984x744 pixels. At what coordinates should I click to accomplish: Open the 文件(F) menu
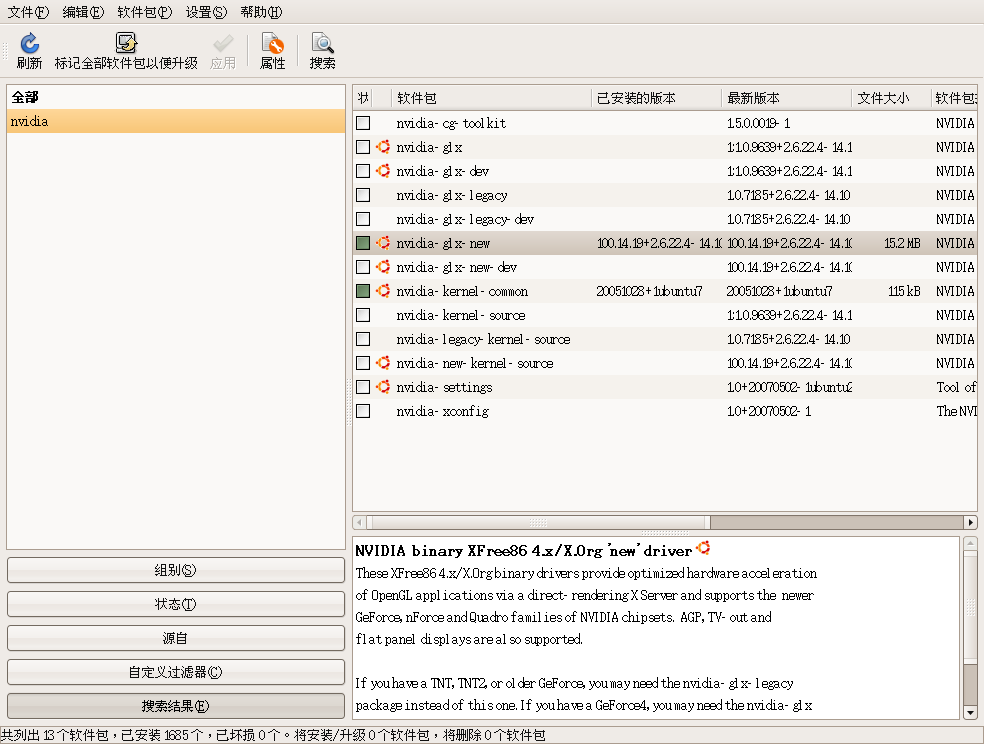coord(28,12)
